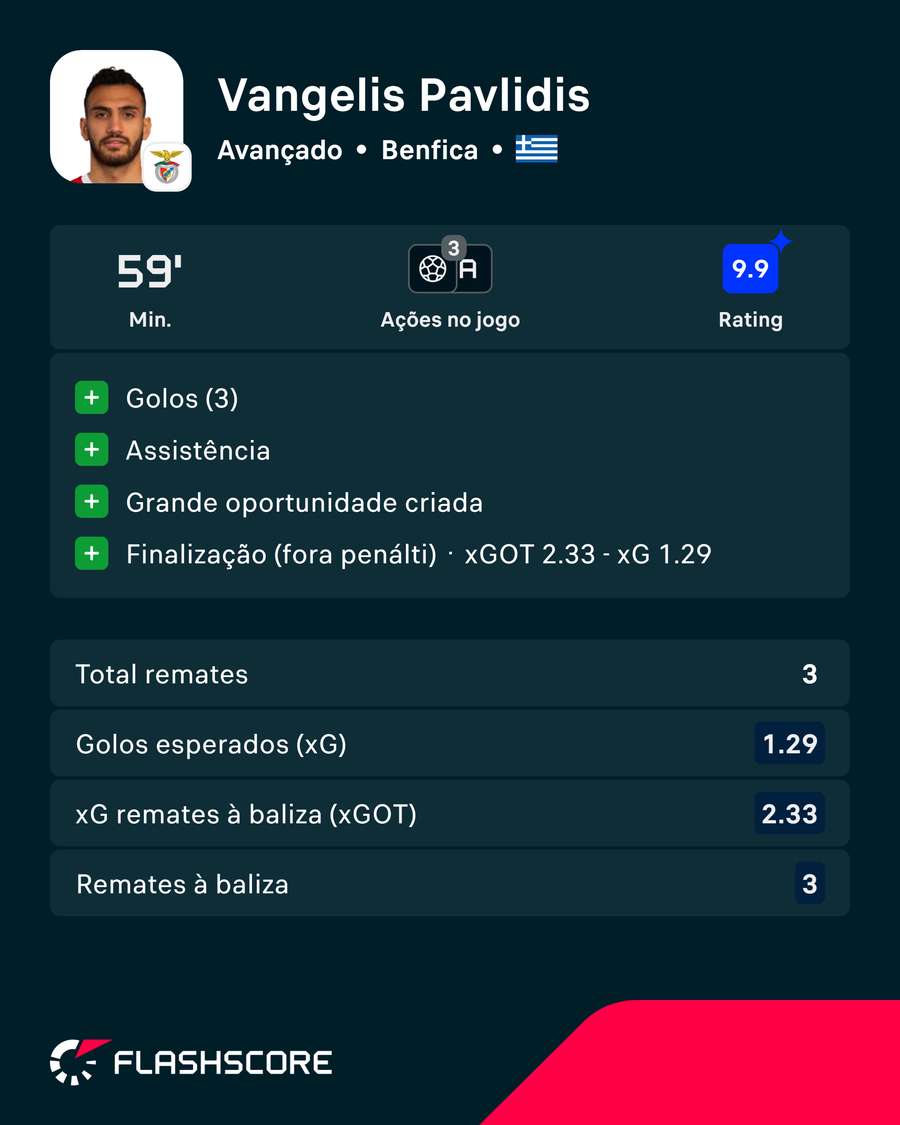Select the Total remates row

point(449,674)
